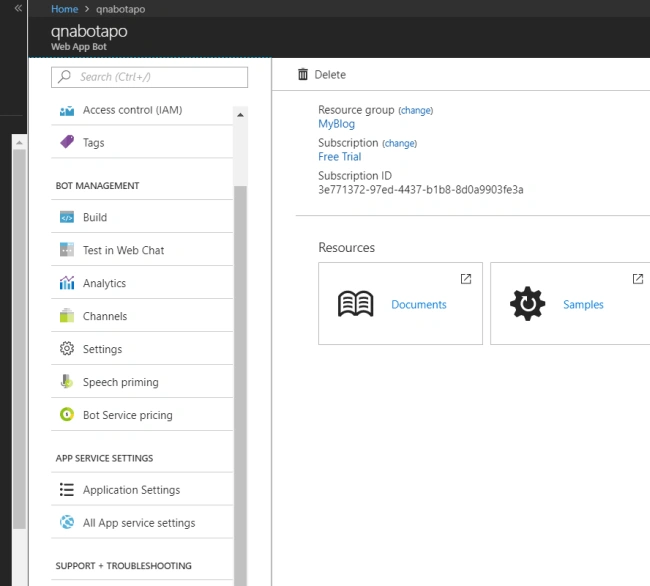Open the Channels menu item
This screenshot has height=586, width=650.
tap(142, 316)
